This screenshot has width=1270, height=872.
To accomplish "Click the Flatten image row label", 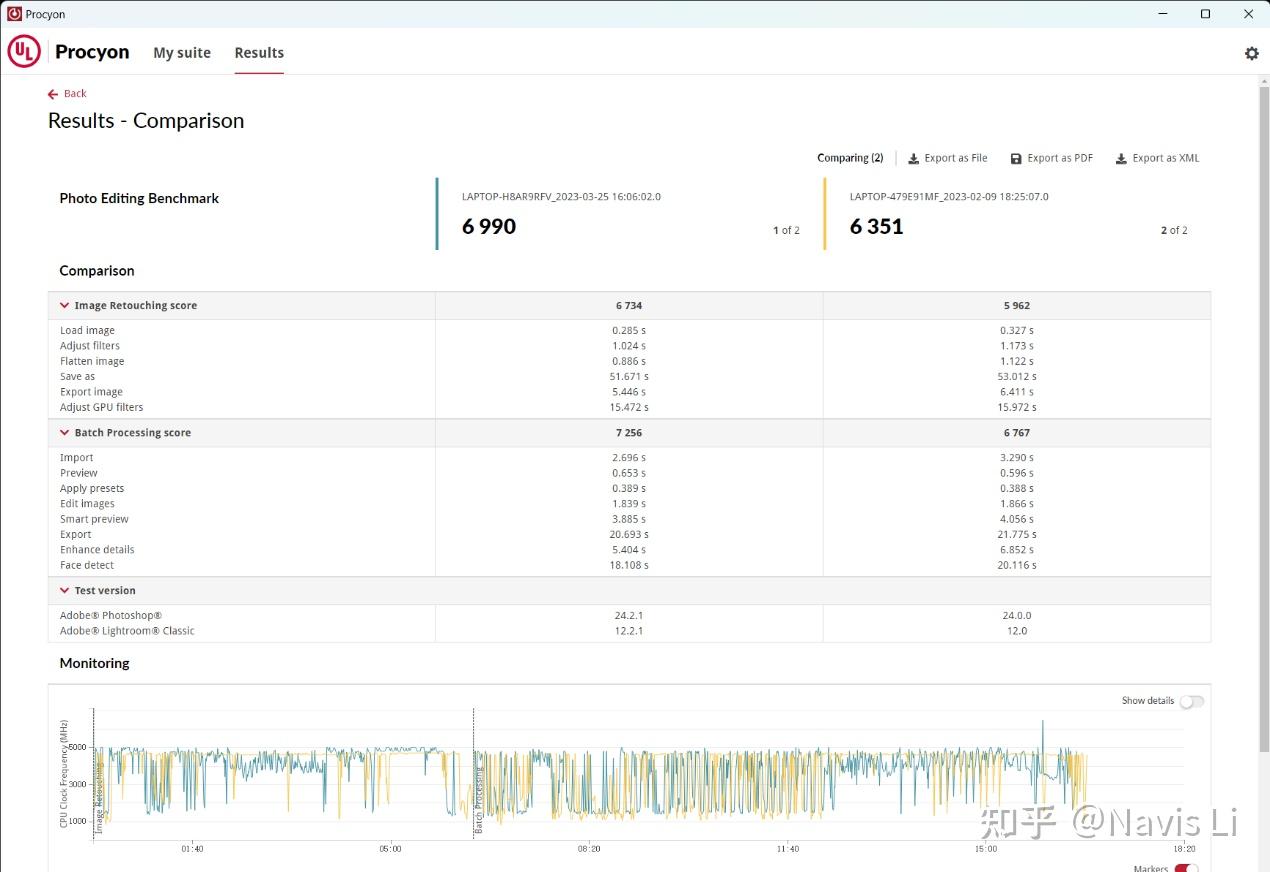I will point(92,362).
